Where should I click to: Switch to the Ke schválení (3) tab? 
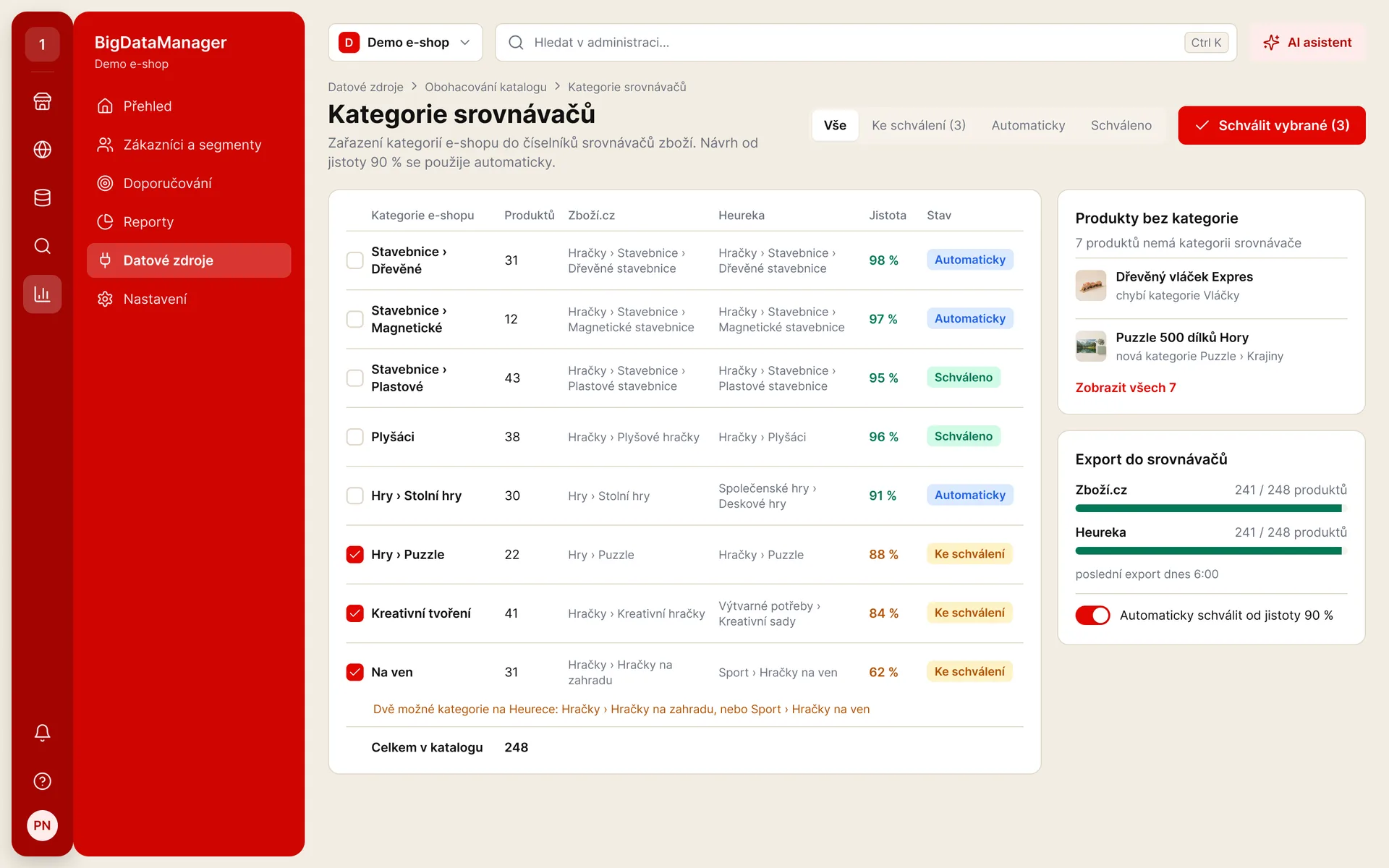918,125
